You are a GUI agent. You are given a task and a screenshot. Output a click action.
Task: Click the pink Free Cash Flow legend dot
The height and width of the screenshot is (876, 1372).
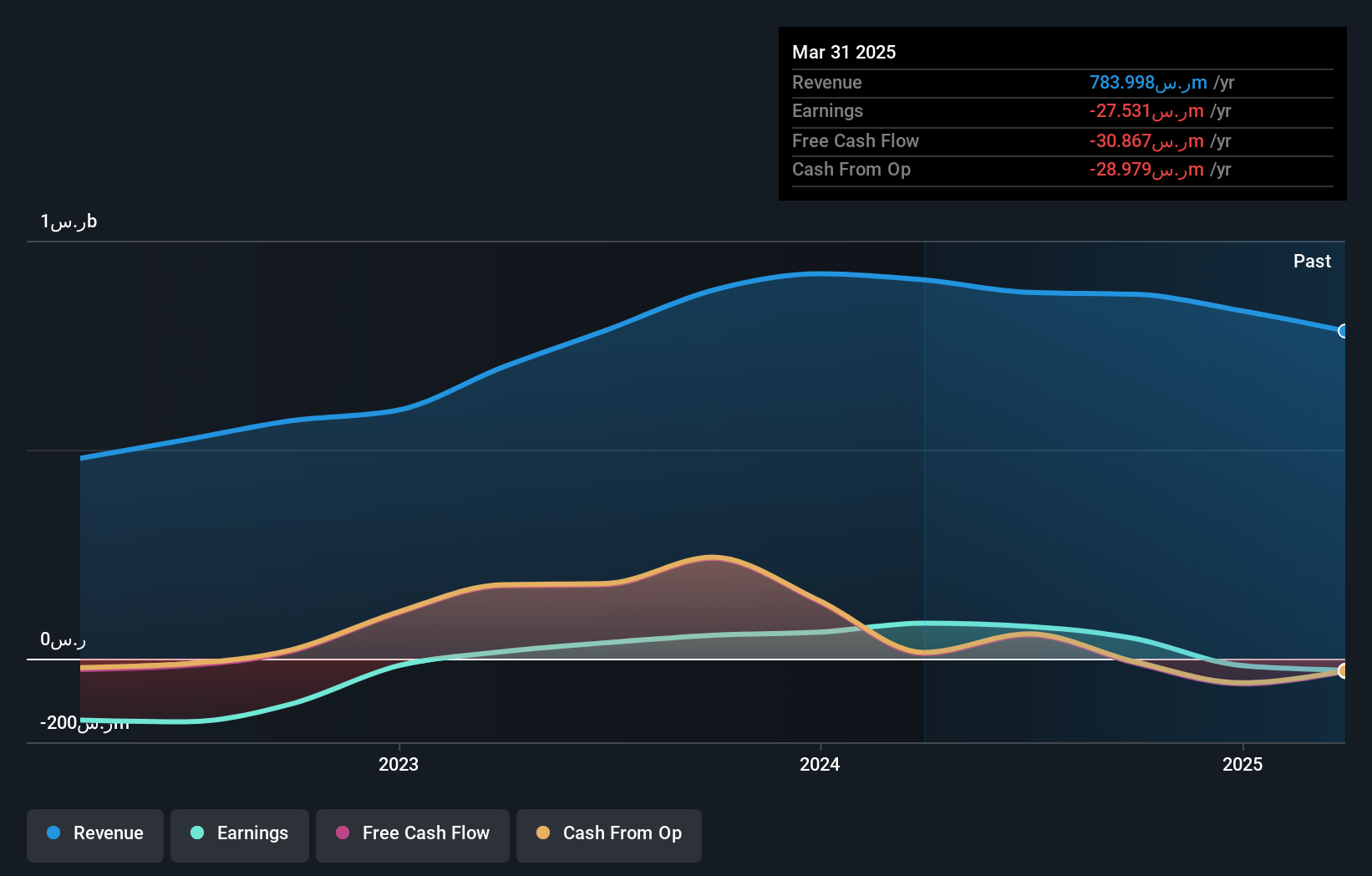342,833
